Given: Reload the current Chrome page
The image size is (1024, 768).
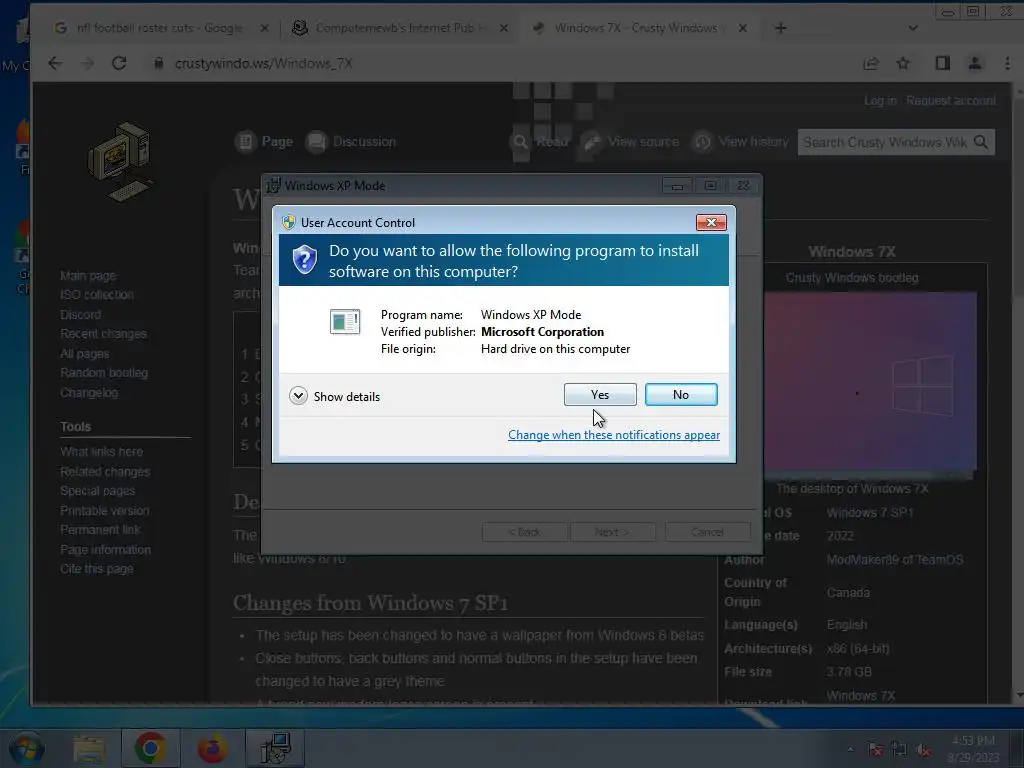Looking at the screenshot, I should (119, 63).
